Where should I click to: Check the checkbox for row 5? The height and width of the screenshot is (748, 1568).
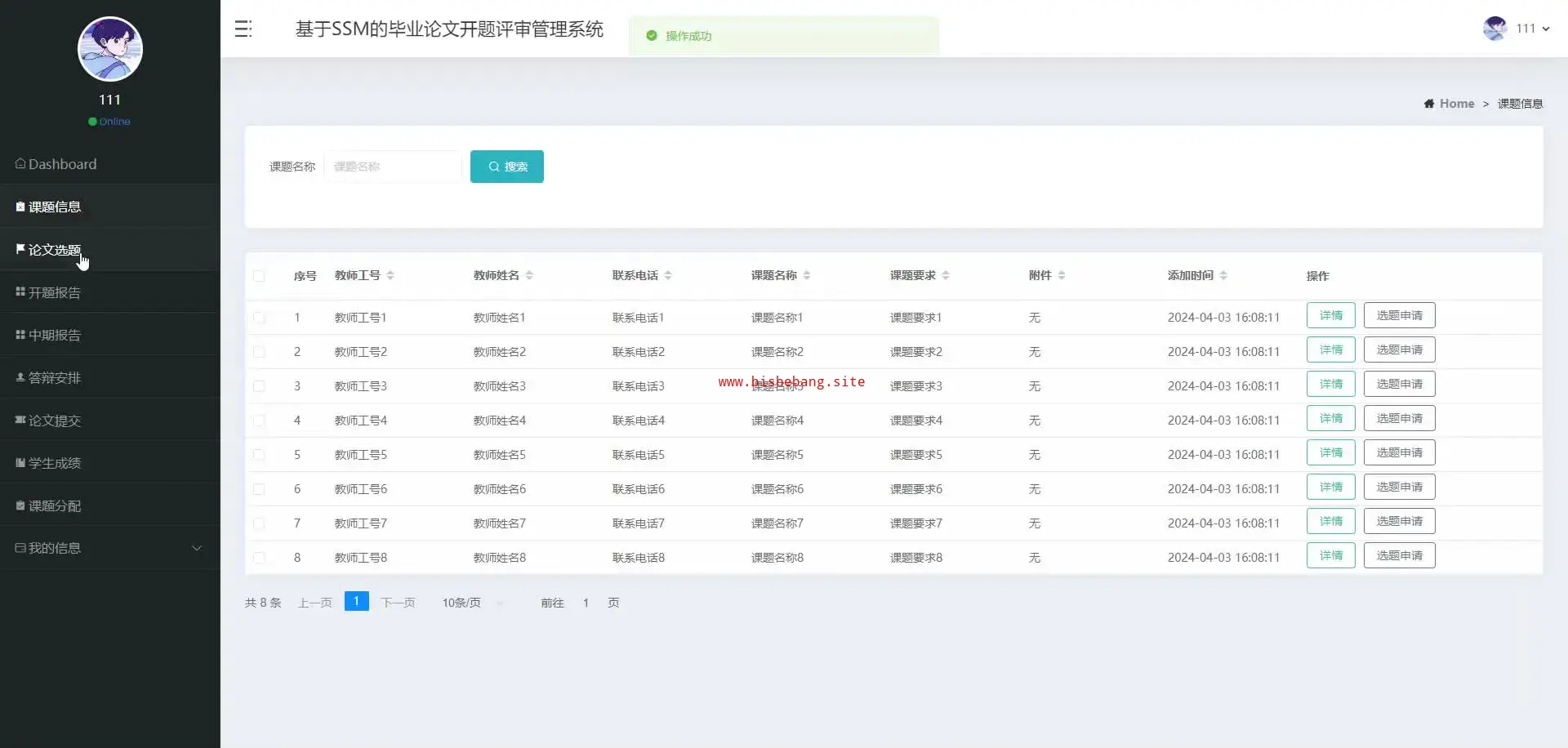coord(259,455)
